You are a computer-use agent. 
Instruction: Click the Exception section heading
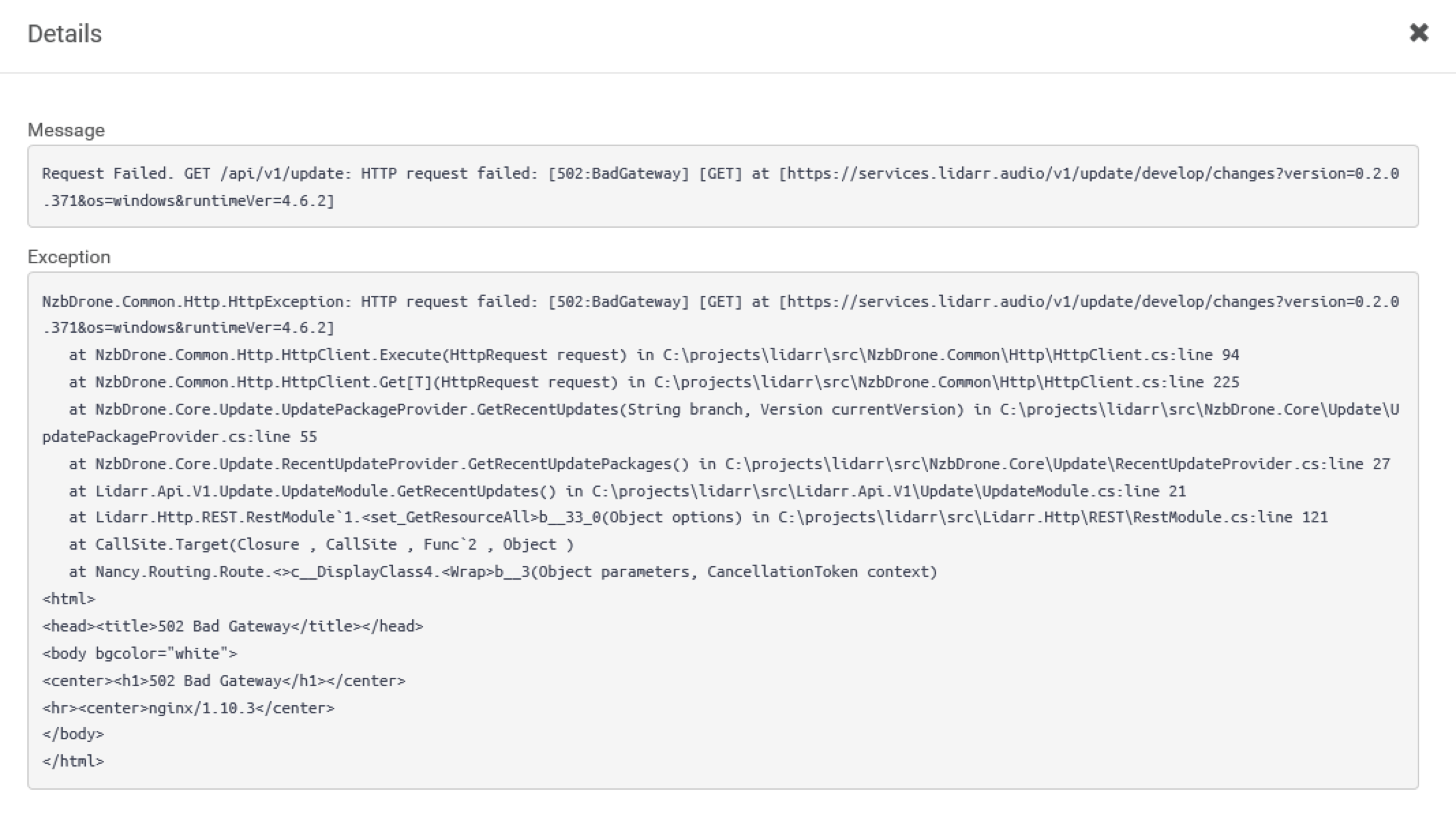coord(69,256)
